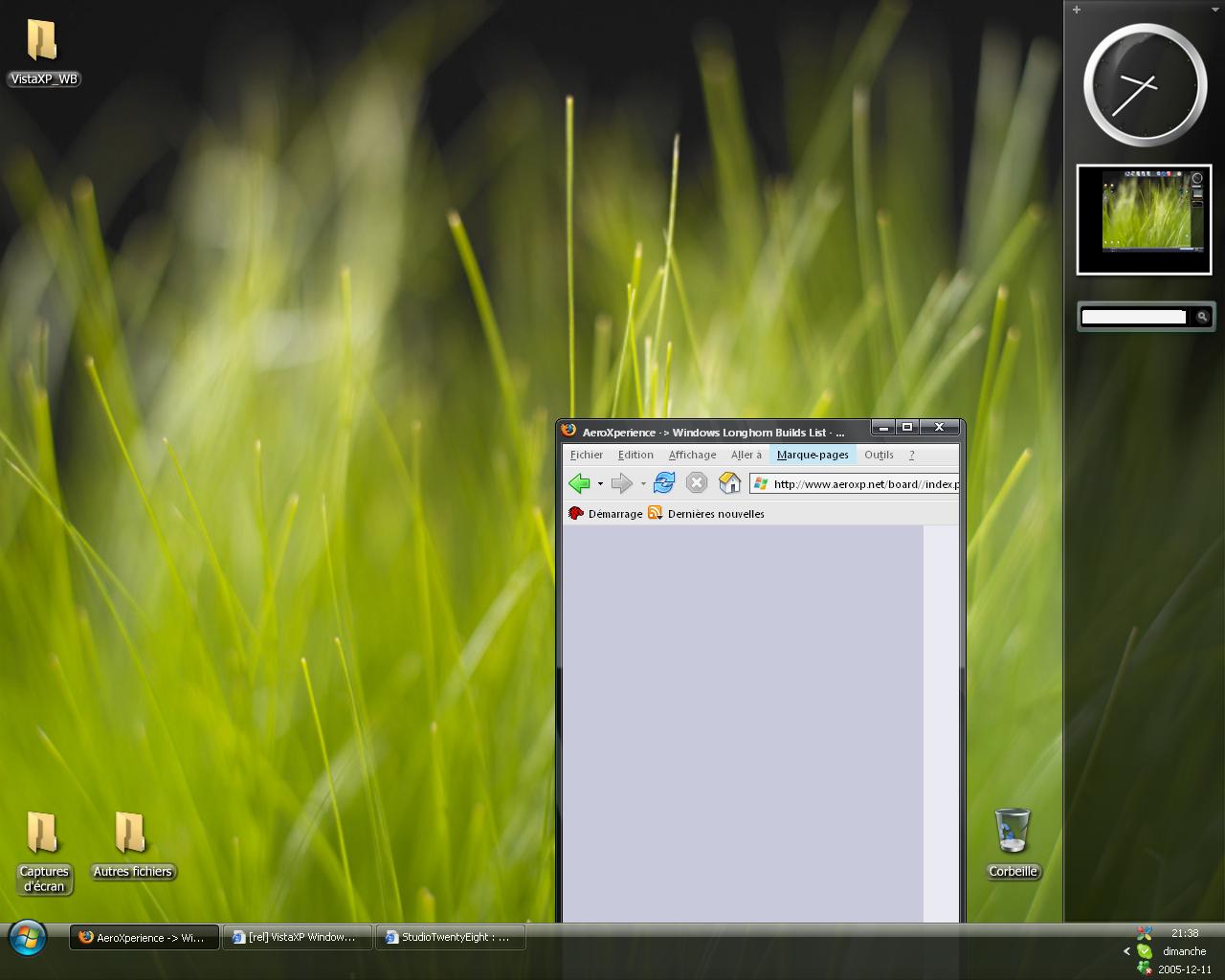
Task: Expand hidden system tray icons arrow
Action: [x=1126, y=951]
